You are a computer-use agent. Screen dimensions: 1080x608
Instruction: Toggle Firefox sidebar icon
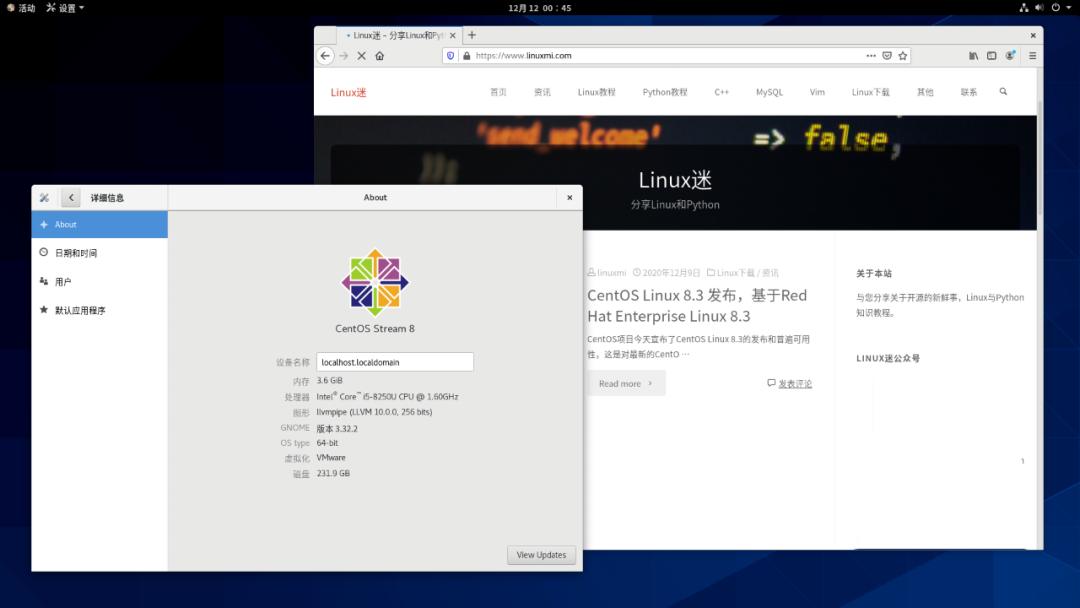pyautogui.click(x=991, y=56)
